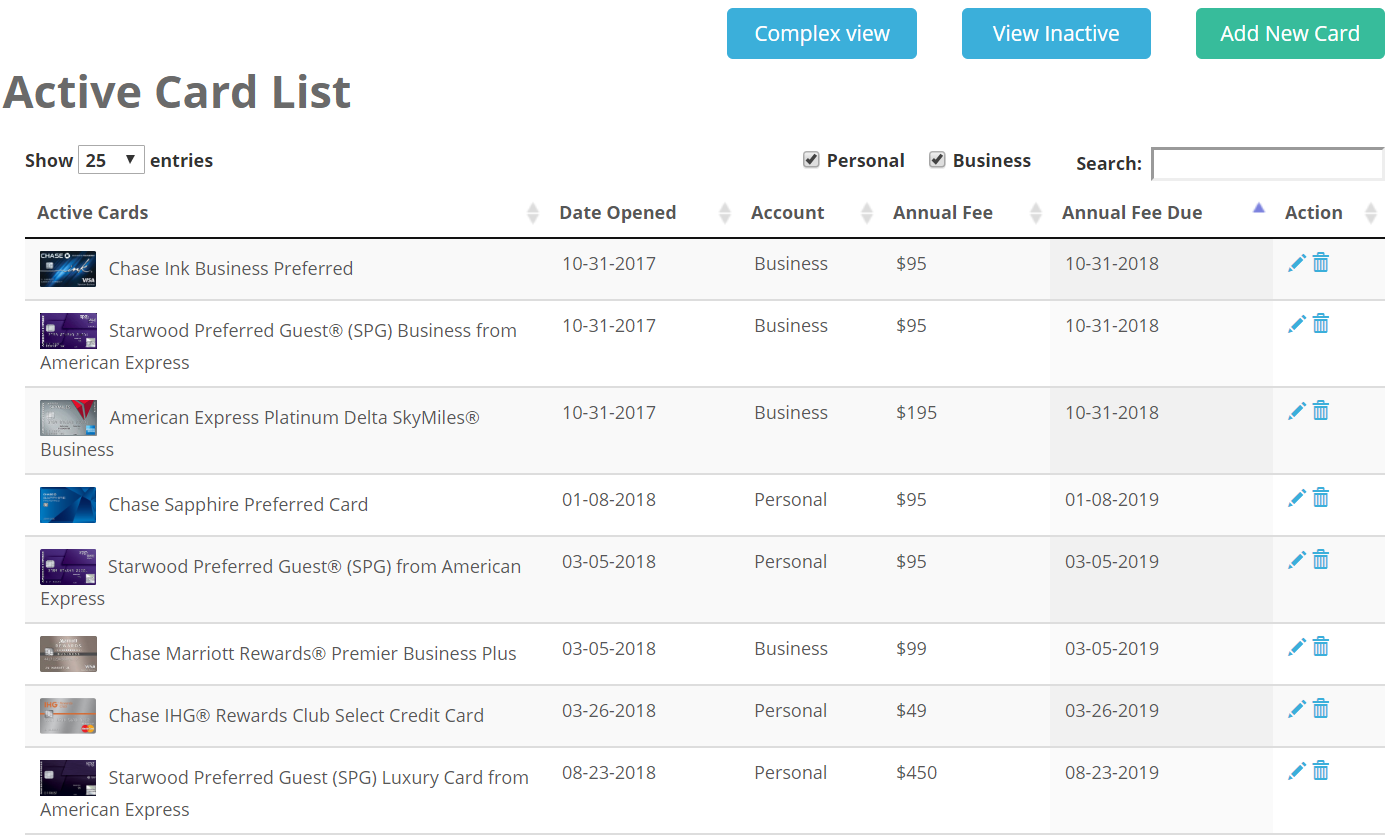Delete the Chase Sapphire Preferred Card
Viewport: 1392px width, 835px height.
1321,498
